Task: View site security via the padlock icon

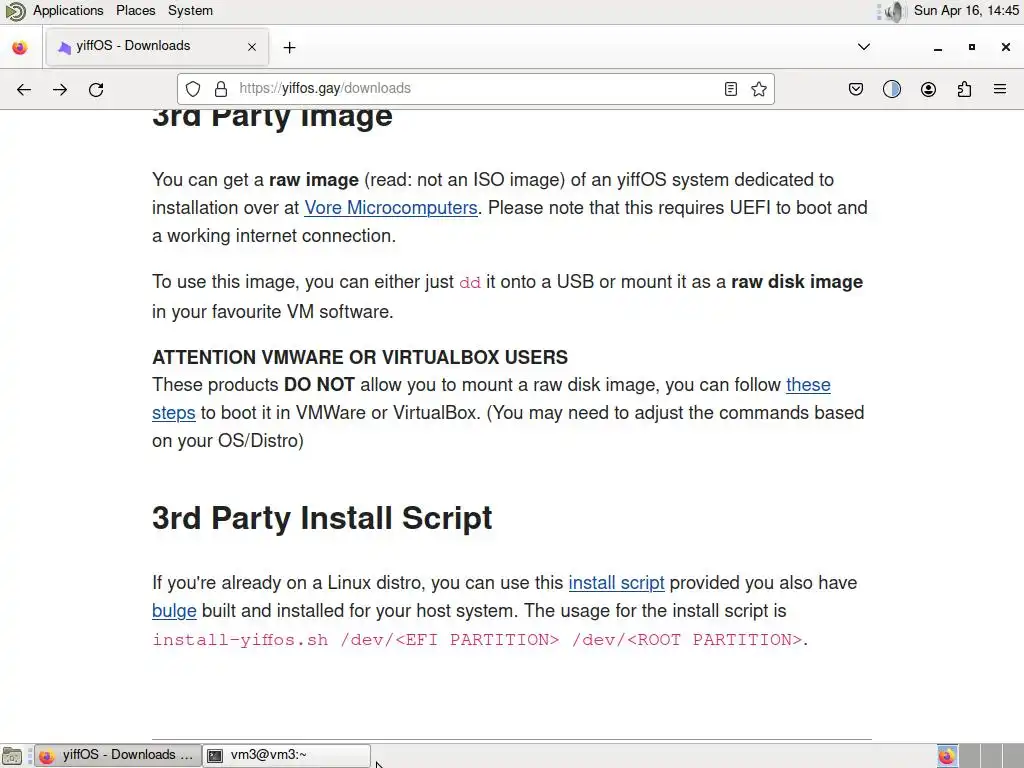Action: click(x=221, y=89)
